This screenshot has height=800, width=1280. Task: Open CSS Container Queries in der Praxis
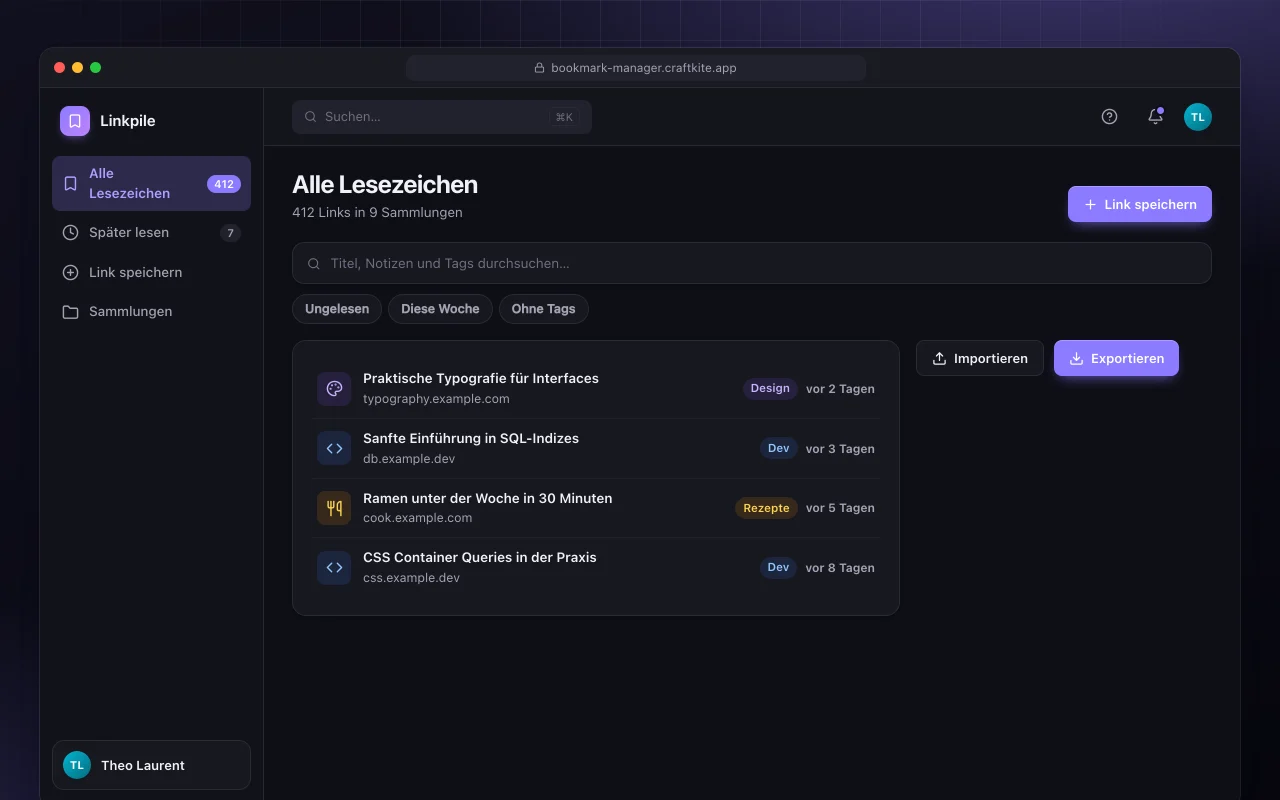click(480, 557)
